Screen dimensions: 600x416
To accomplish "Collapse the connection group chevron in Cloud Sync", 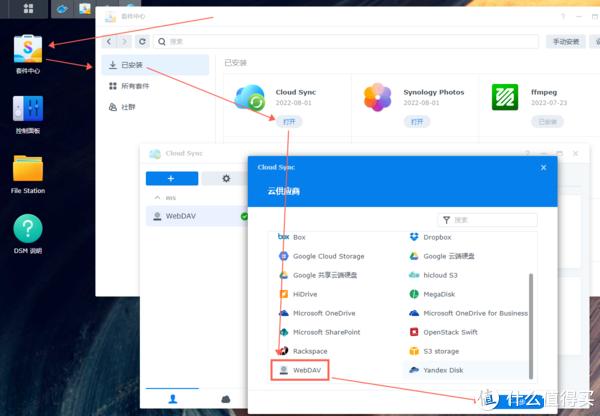I will [157, 197].
